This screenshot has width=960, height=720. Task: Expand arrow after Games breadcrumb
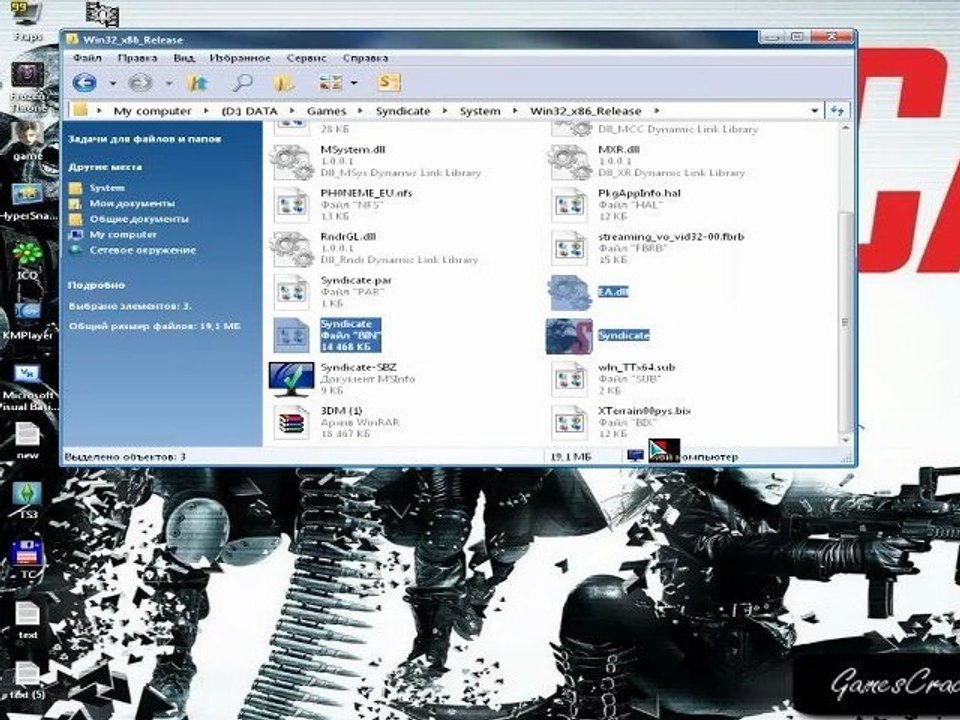click(361, 111)
